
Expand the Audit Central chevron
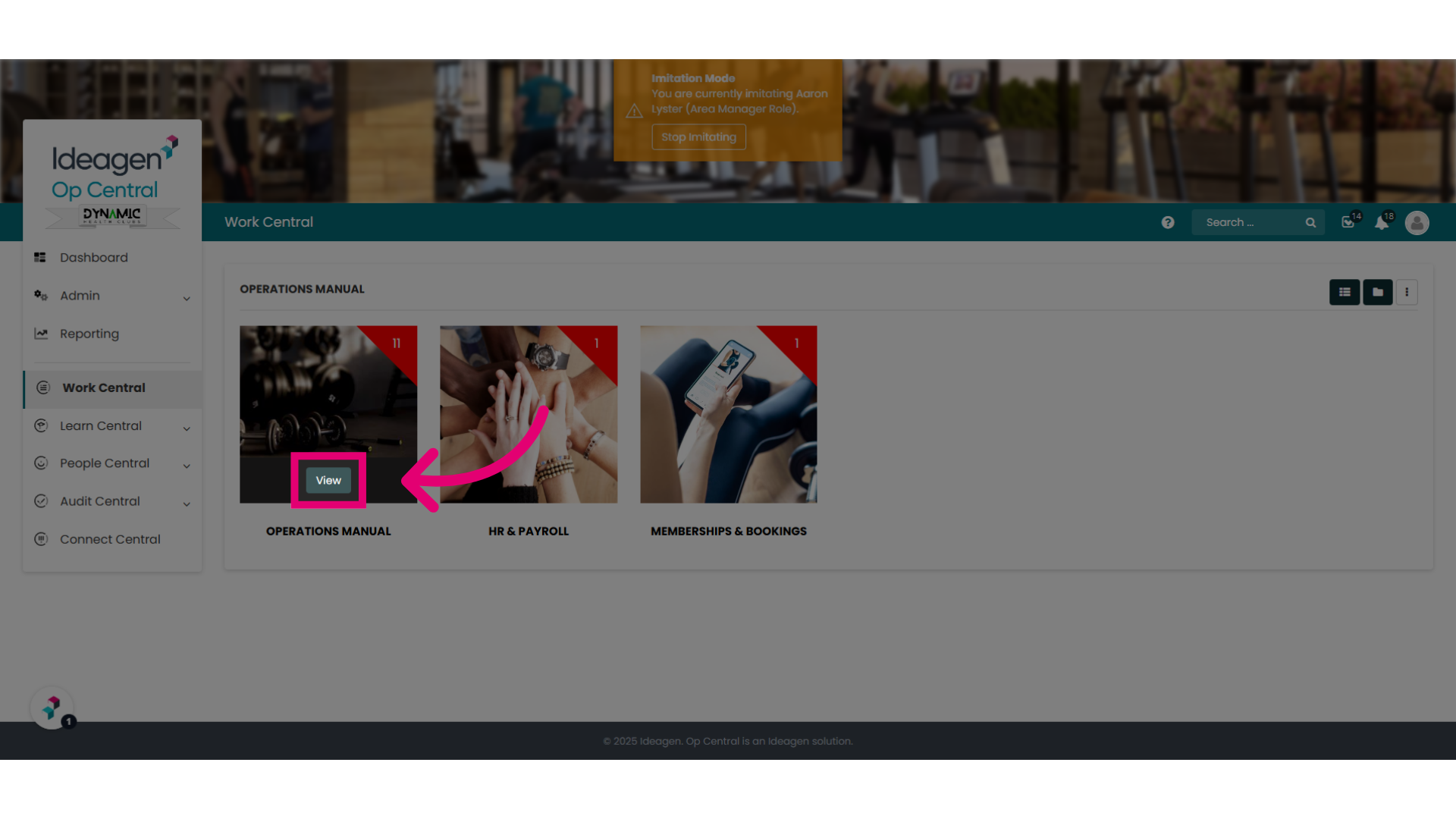click(187, 504)
